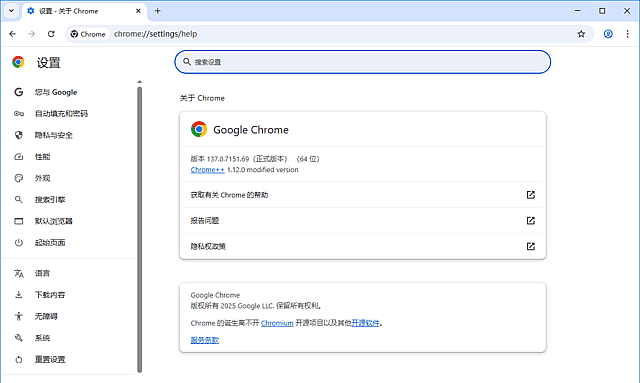The image size is (640, 383).
Task: Select the 设置 - 关于 Chrome tab
Action: pos(84,11)
